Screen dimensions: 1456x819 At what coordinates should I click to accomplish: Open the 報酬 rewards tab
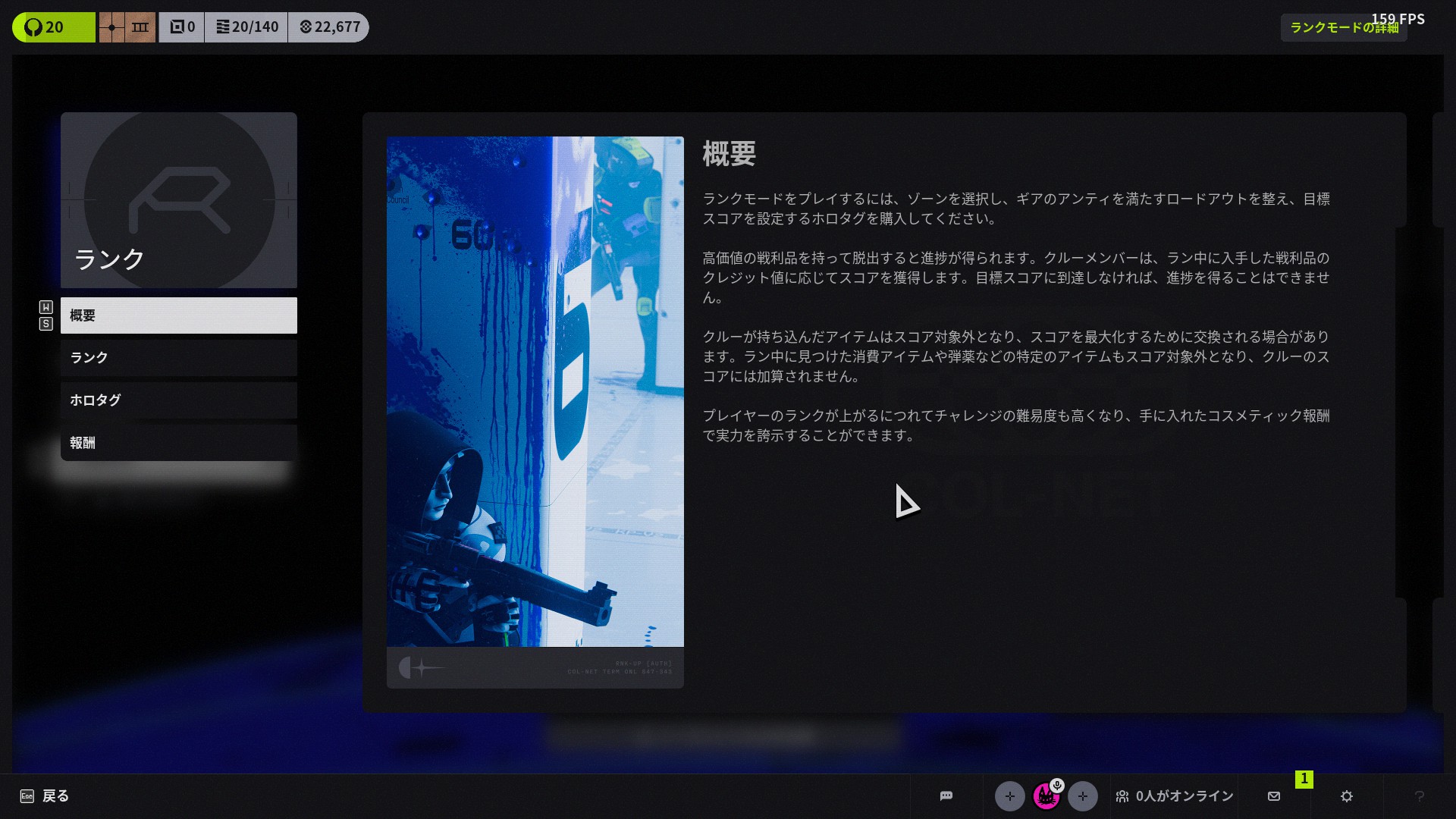(178, 443)
